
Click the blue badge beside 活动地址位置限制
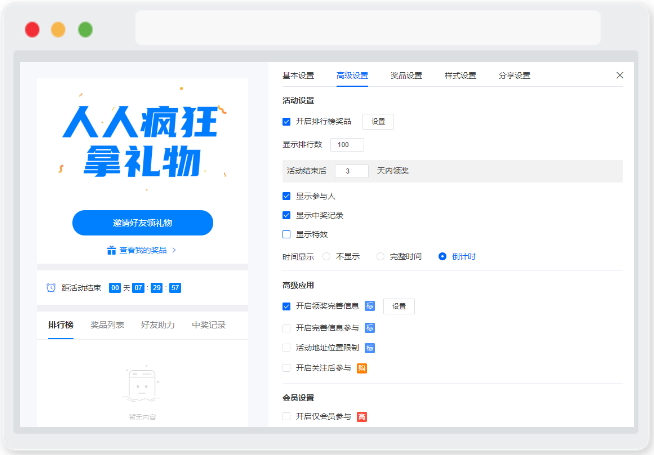click(370, 348)
